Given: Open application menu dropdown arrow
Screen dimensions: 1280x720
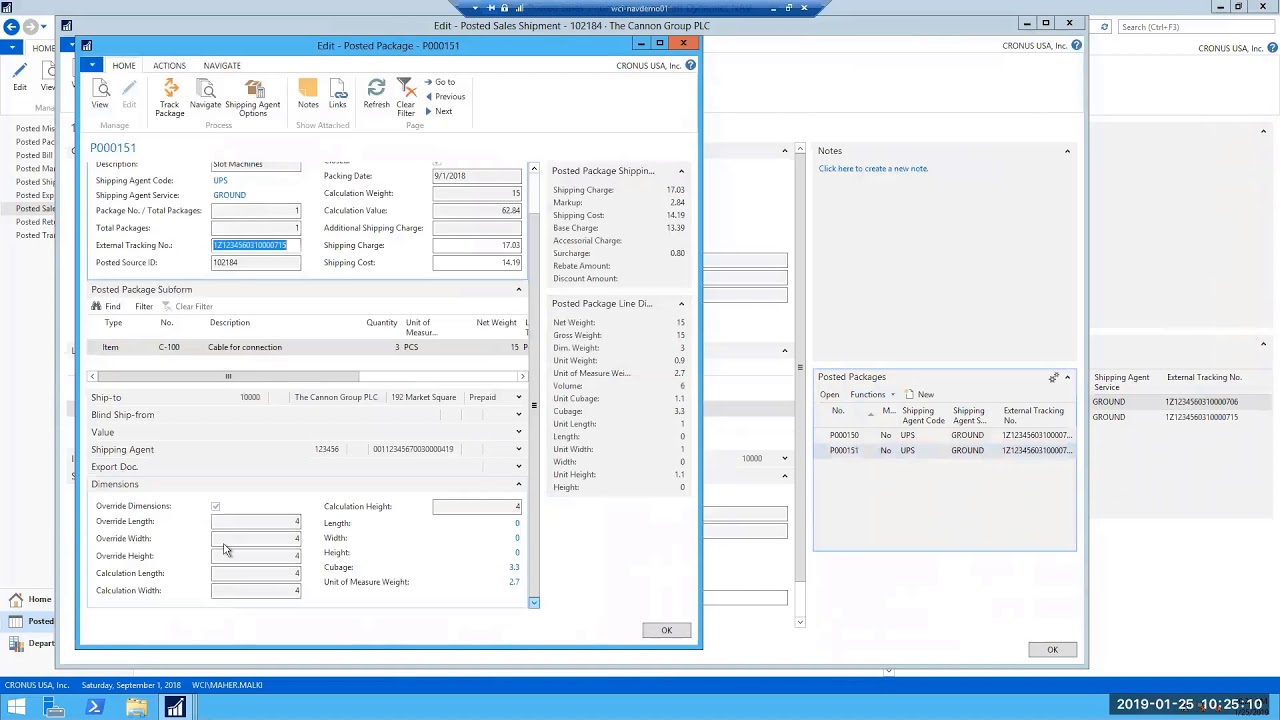Looking at the screenshot, I should [92, 66].
